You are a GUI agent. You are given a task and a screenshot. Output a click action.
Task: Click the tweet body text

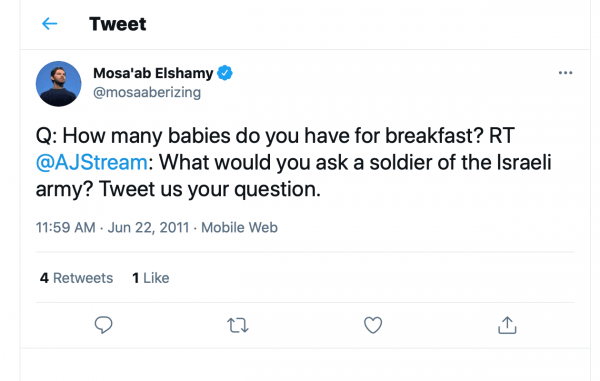(293, 162)
